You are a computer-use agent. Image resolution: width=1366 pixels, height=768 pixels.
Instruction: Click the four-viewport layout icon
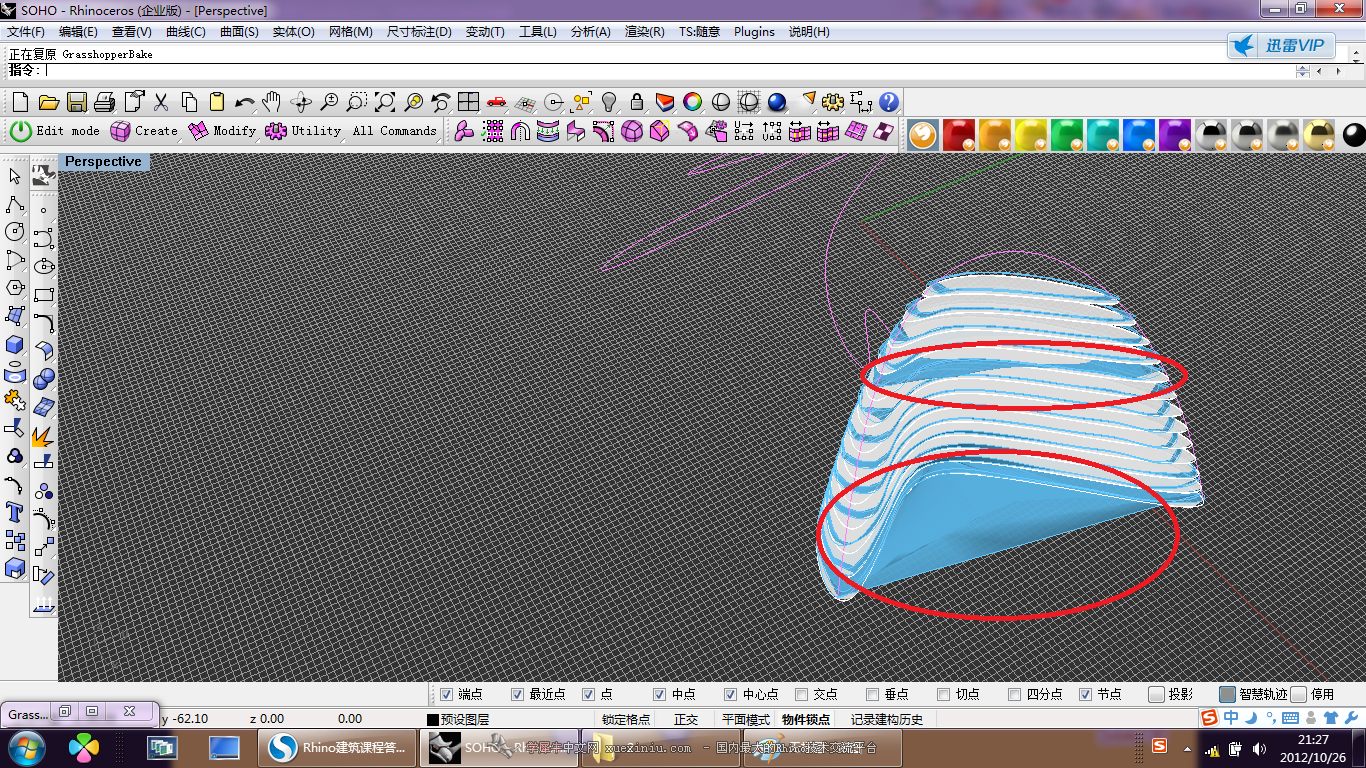click(x=468, y=102)
